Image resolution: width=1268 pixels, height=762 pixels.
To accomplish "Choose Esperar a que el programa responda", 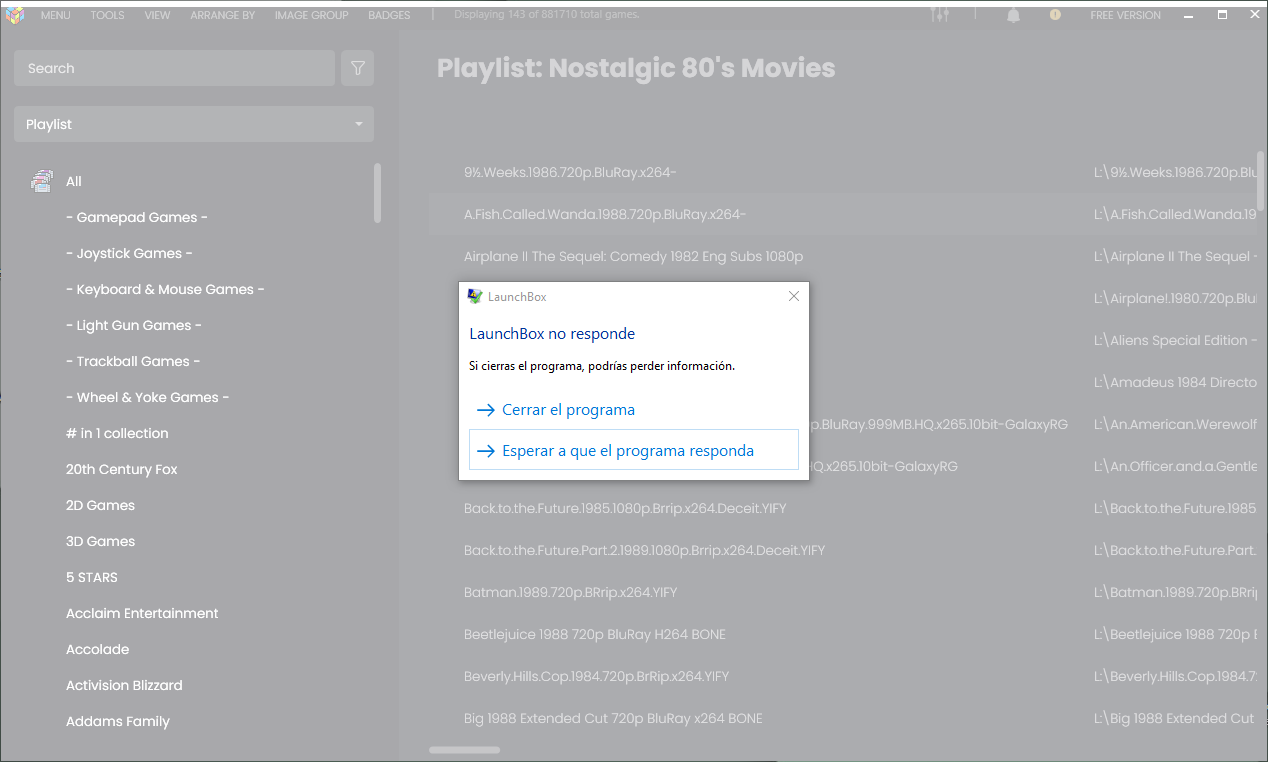I will point(634,450).
